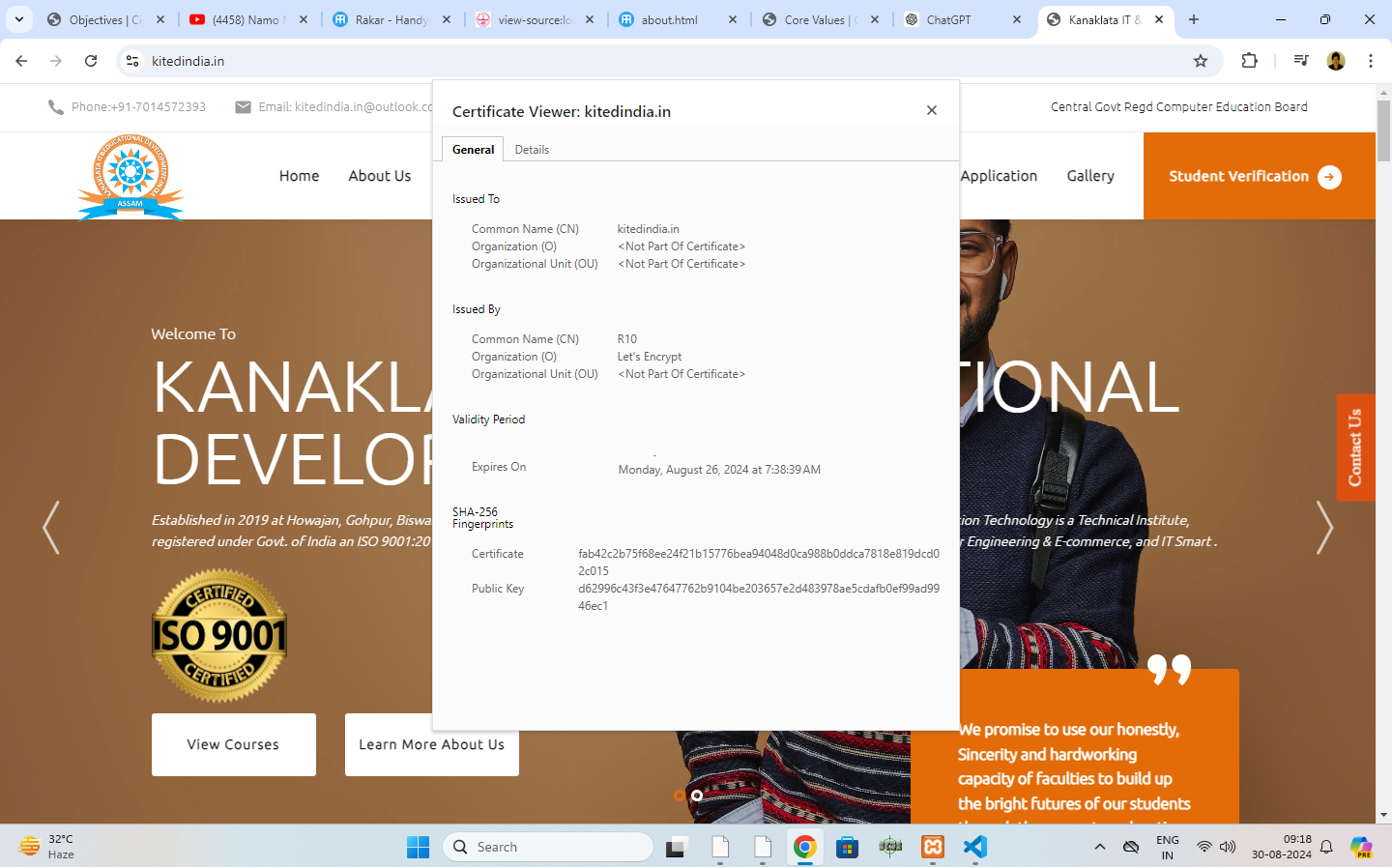The image size is (1392, 868).
Task: Go to next slide with right arrow
Action: [x=1324, y=528]
